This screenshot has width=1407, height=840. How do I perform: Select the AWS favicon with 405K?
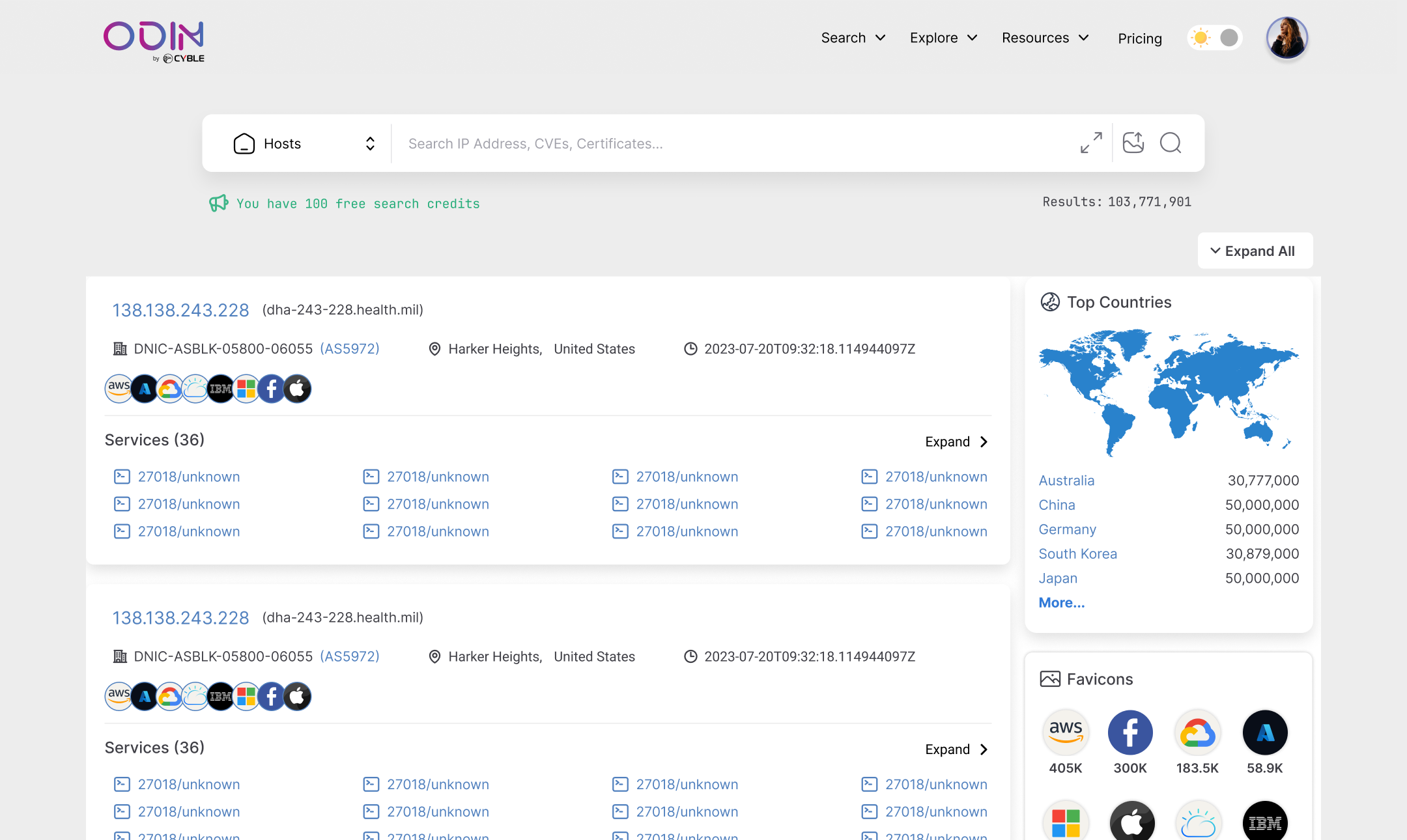(1066, 733)
